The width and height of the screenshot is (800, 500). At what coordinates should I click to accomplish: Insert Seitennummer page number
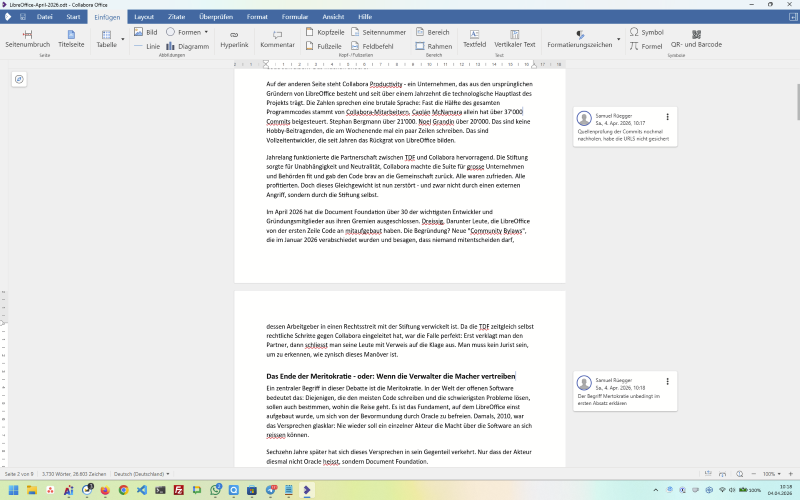pyautogui.click(x=378, y=32)
